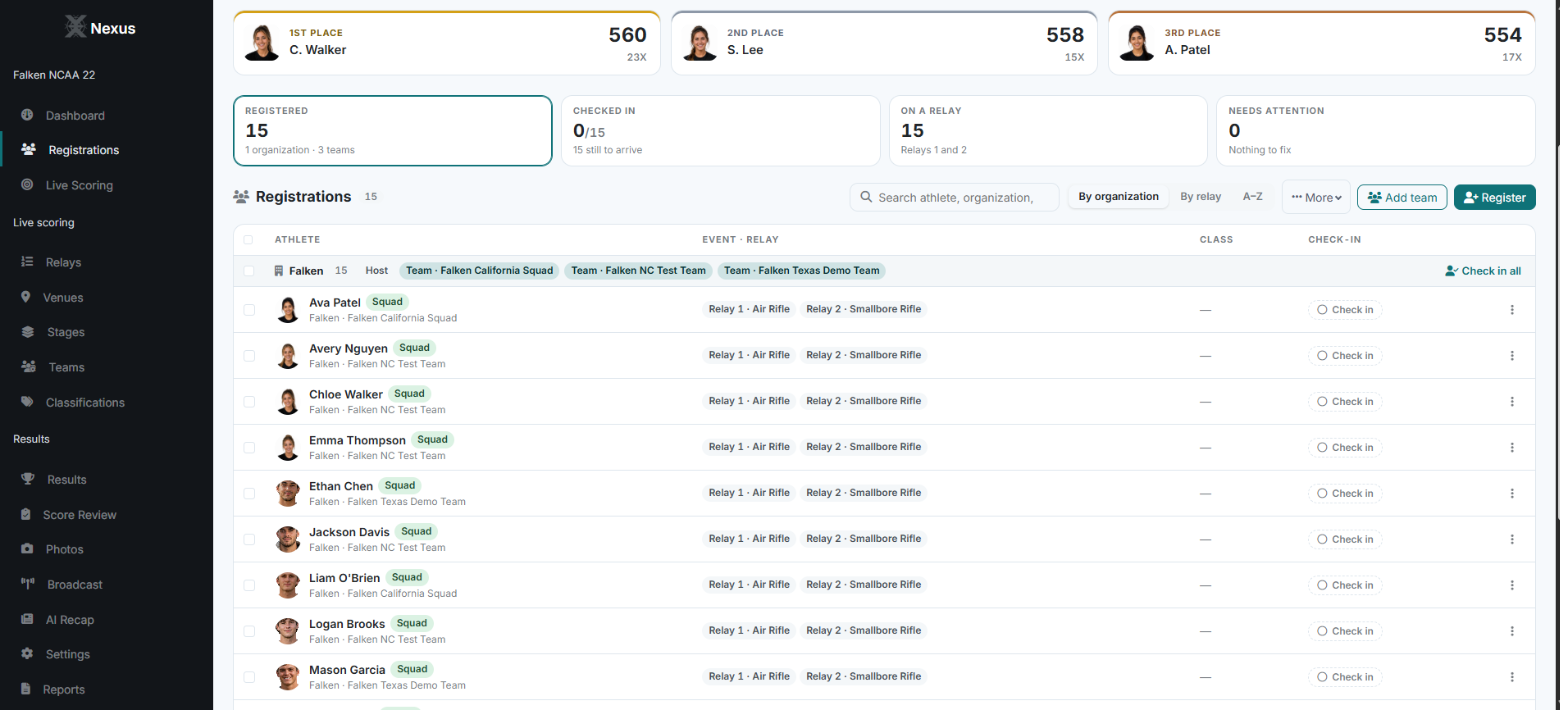Tick the Falken organization group checkbox
The width and height of the screenshot is (1560, 710).
pos(249,271)
